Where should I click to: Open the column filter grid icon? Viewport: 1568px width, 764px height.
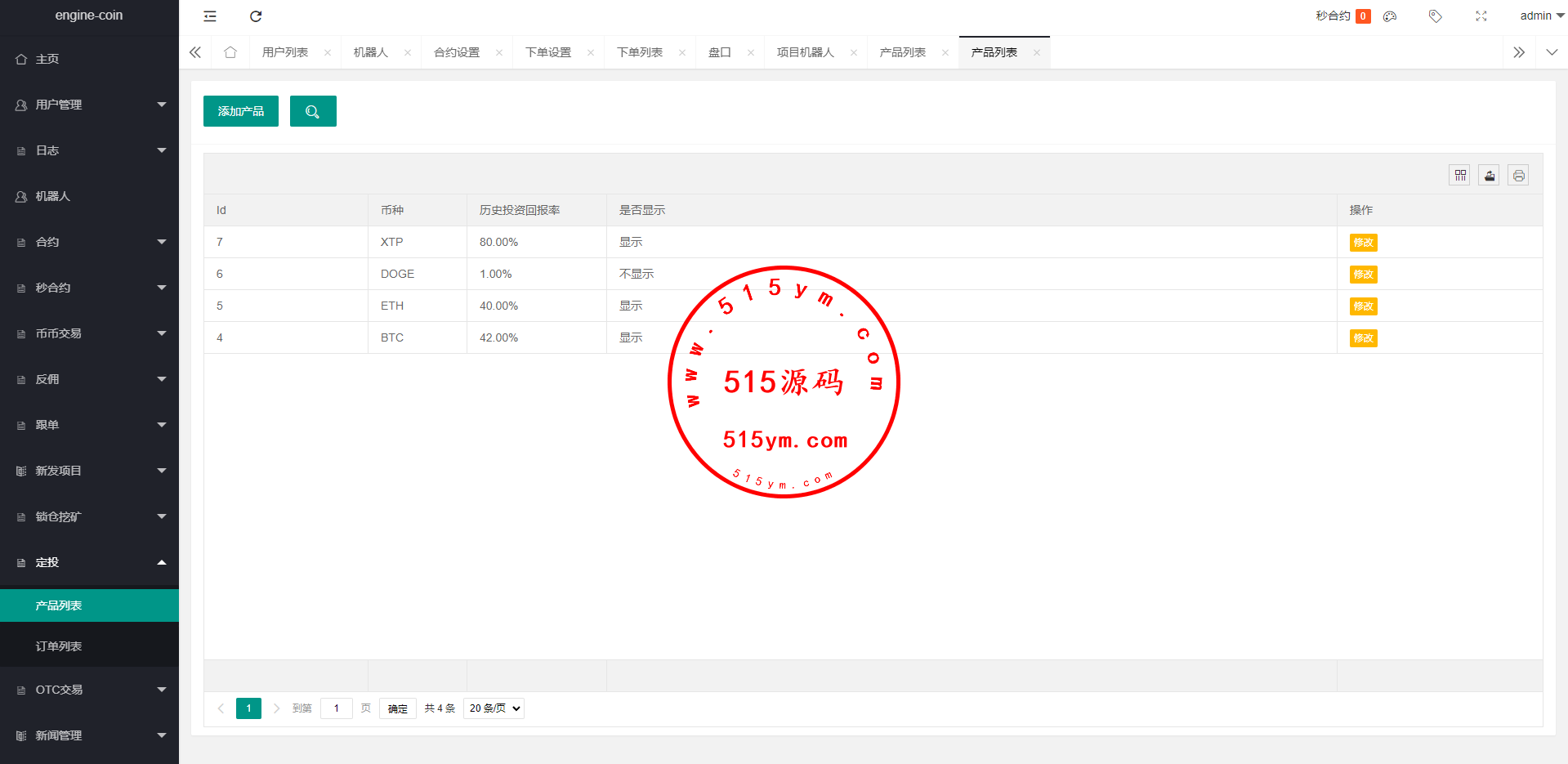point(1460,176)
